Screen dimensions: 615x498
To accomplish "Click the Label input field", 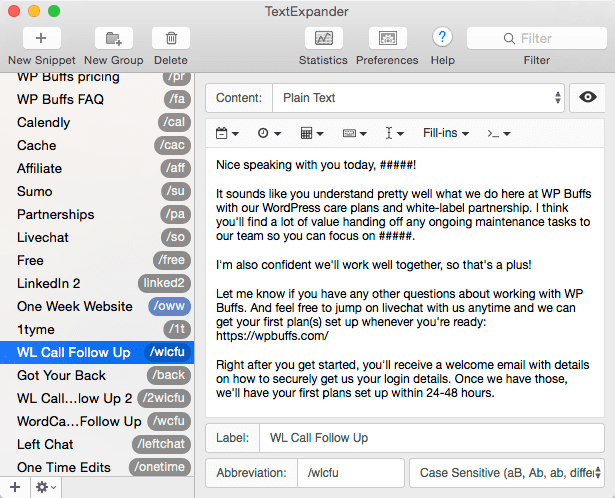I will click(x=431, y=438).
